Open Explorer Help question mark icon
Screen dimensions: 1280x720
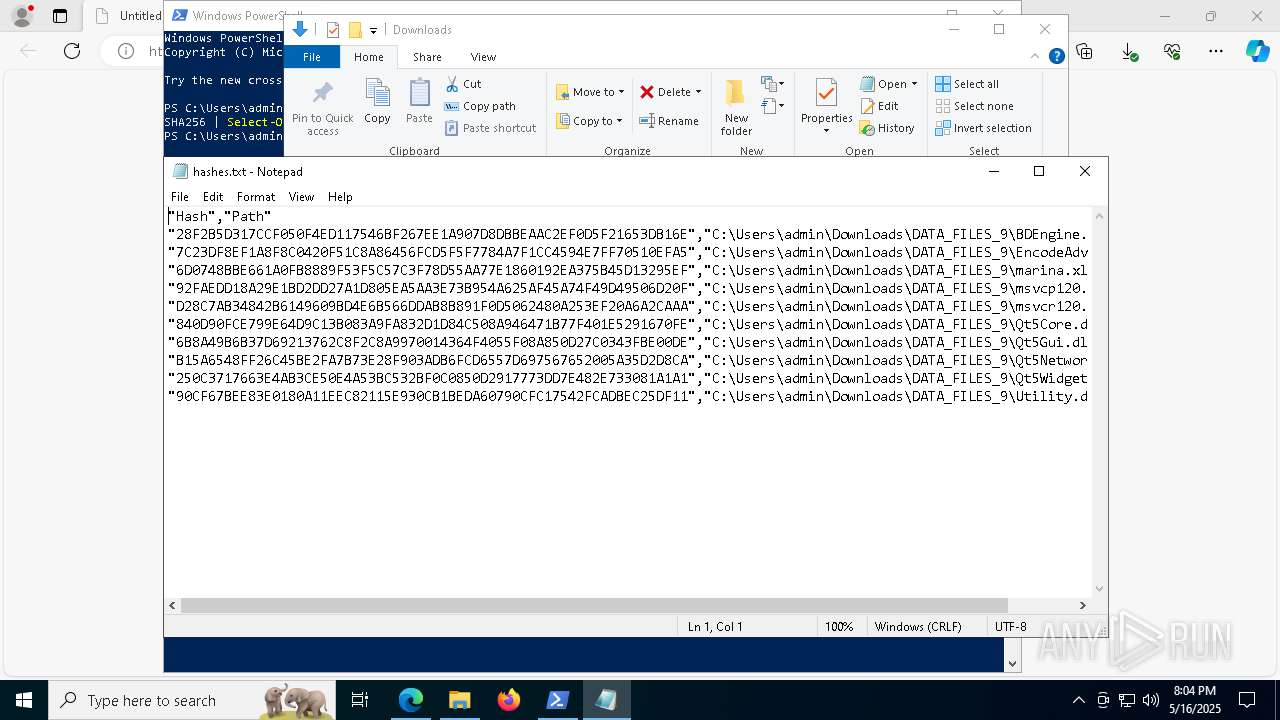[1056, 57]
